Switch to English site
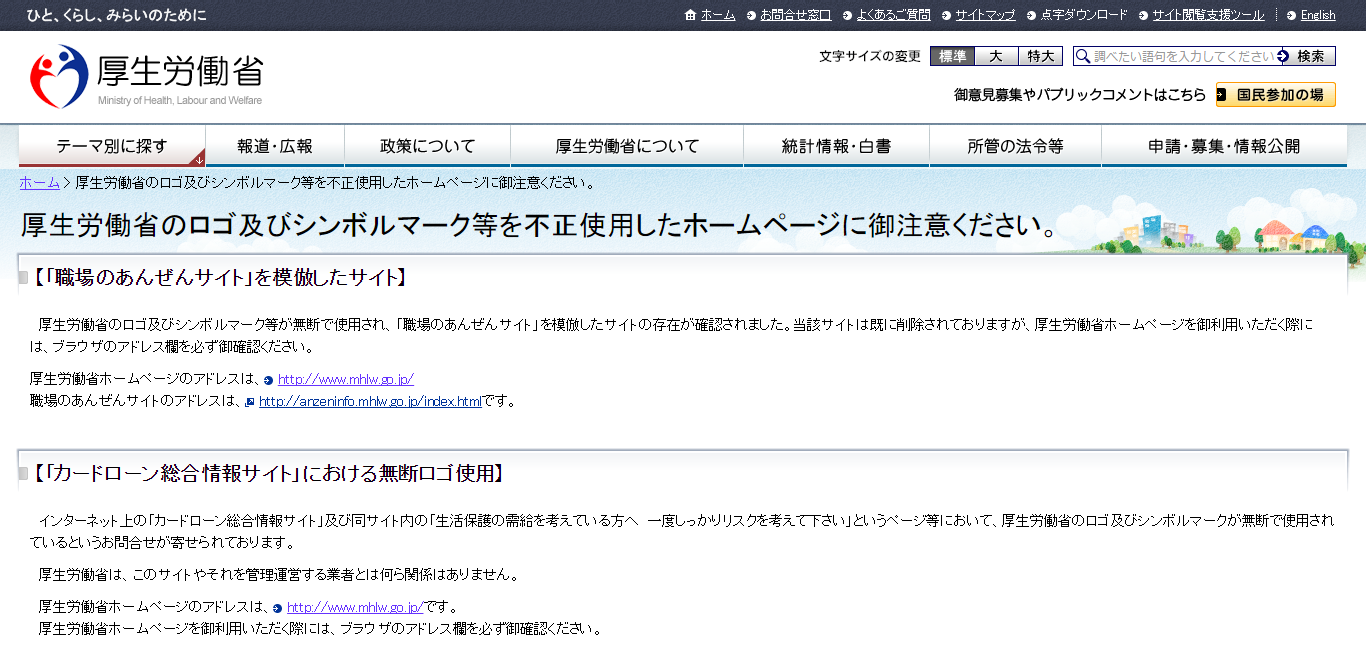The width and height of the screenshot is (1366, 662). (x=1318, y=15)
